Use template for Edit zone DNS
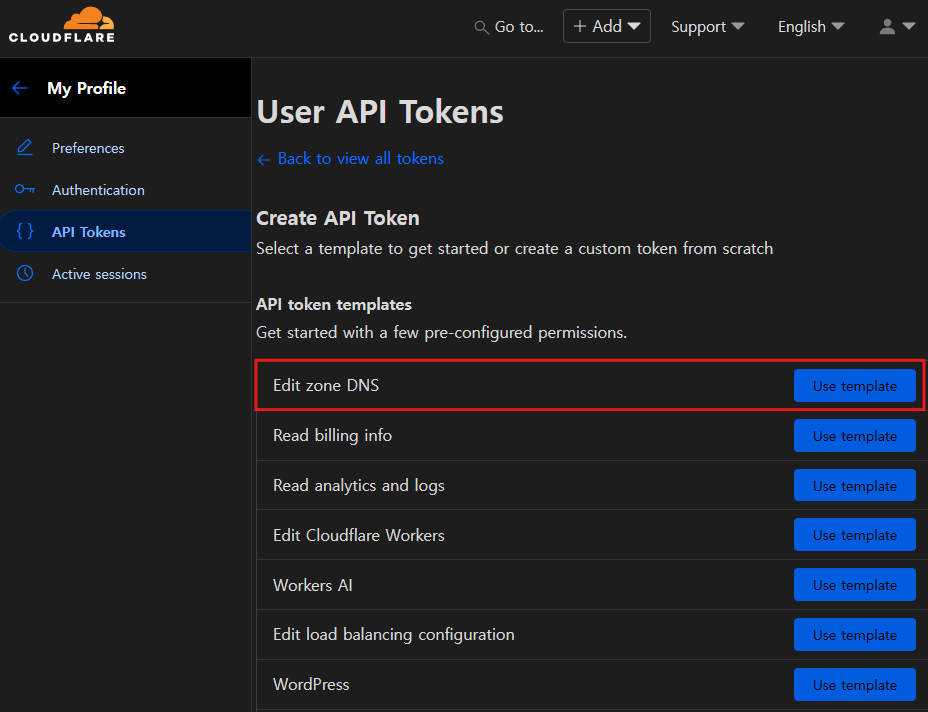Screen dimensions: 928x712 (x=855, y=386)
